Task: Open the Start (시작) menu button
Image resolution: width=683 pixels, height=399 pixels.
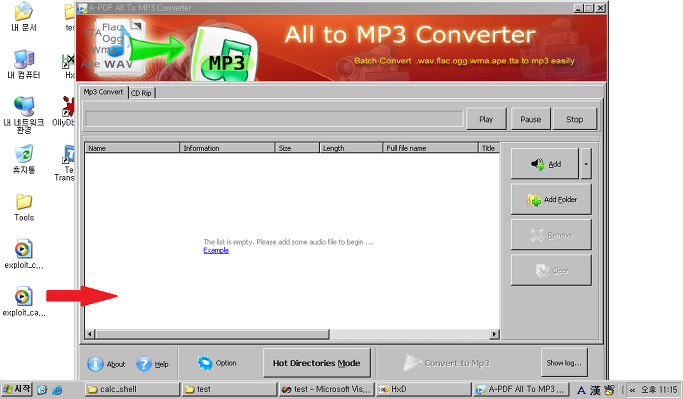Action: click(x=17, y=389)
